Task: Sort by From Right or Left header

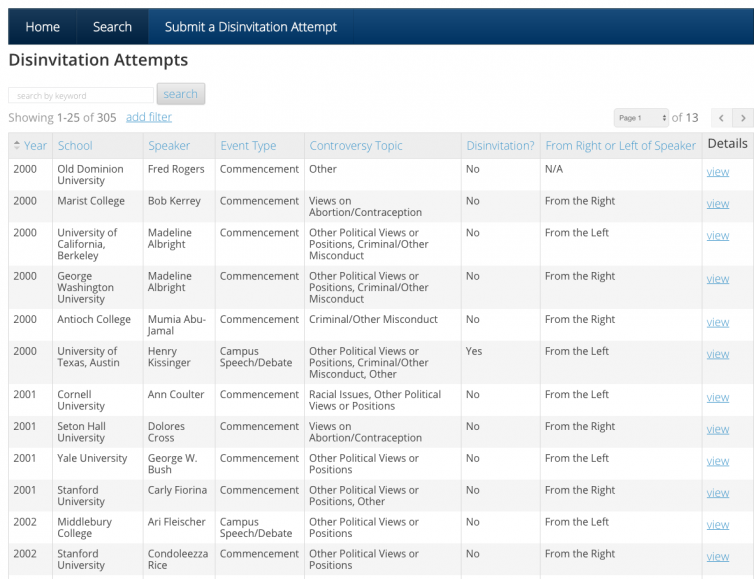Action: (x=620, y=146)
